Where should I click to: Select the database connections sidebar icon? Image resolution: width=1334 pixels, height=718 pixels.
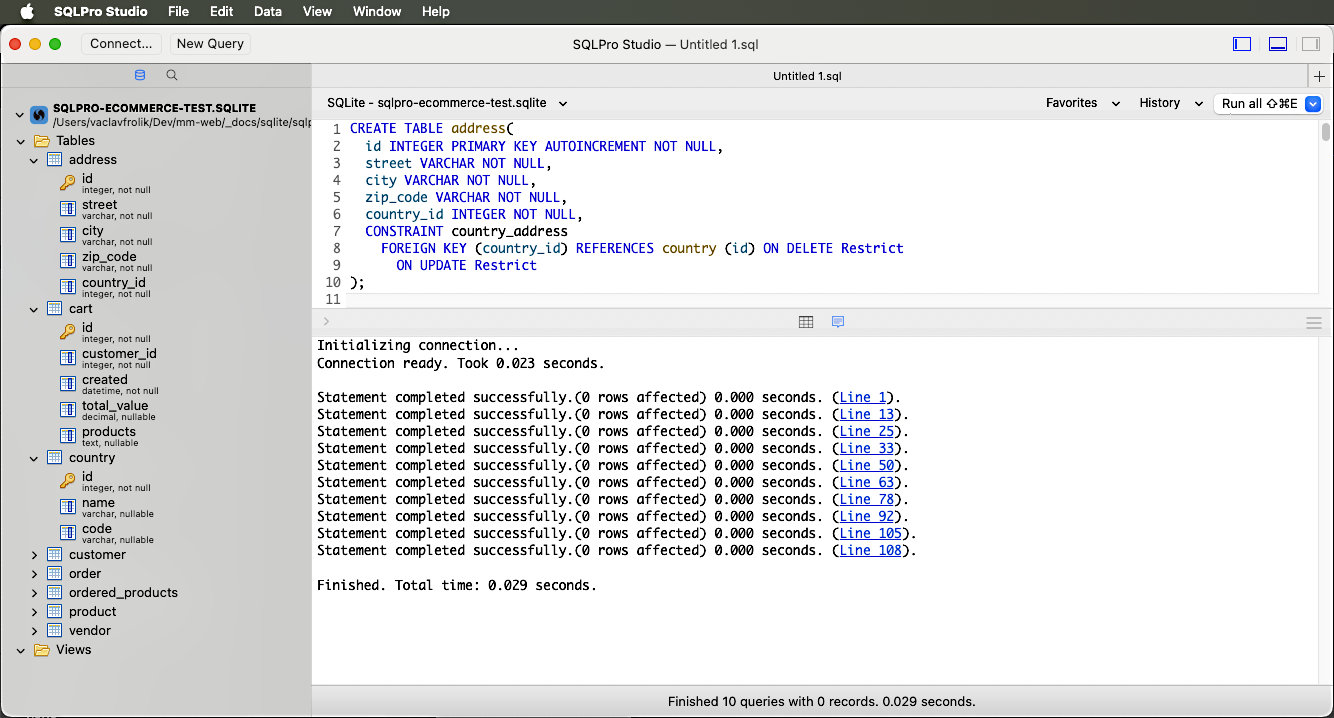140,75
